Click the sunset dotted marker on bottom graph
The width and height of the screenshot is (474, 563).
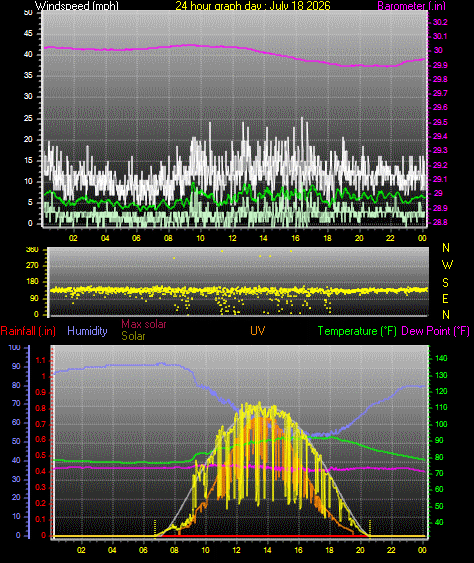pos(370,528)
